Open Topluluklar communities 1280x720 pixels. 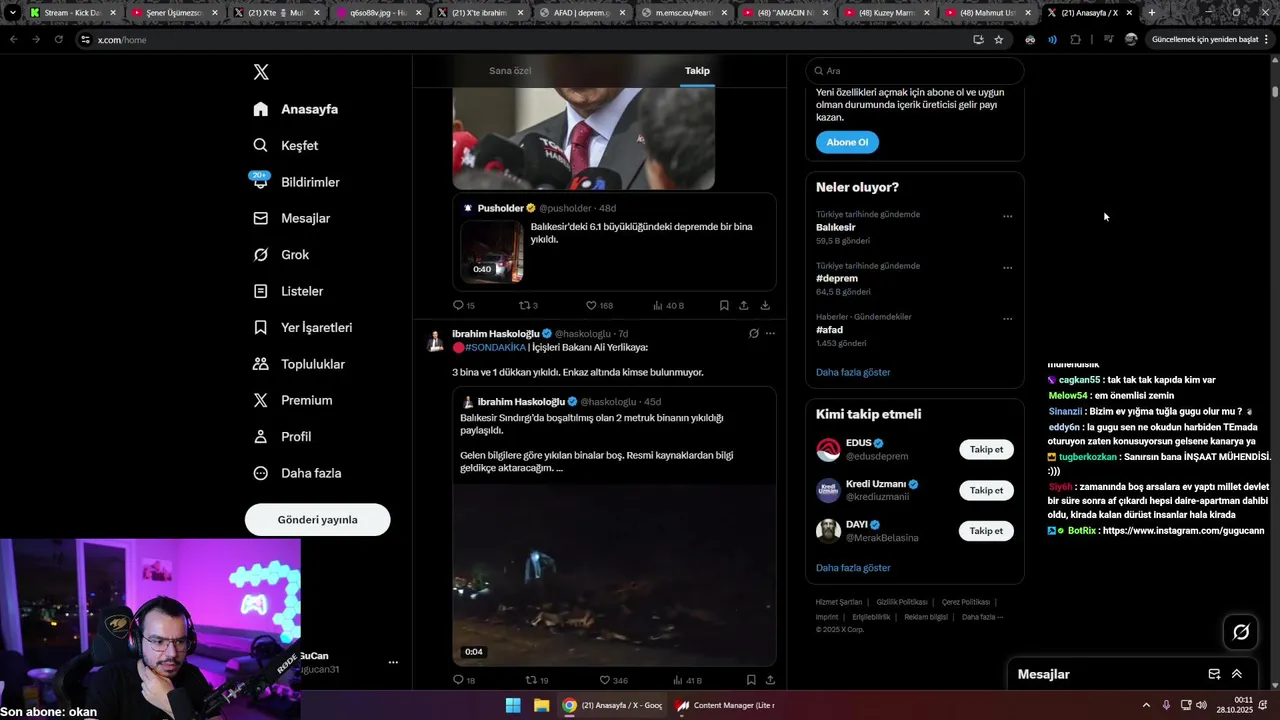pos(299,364)
